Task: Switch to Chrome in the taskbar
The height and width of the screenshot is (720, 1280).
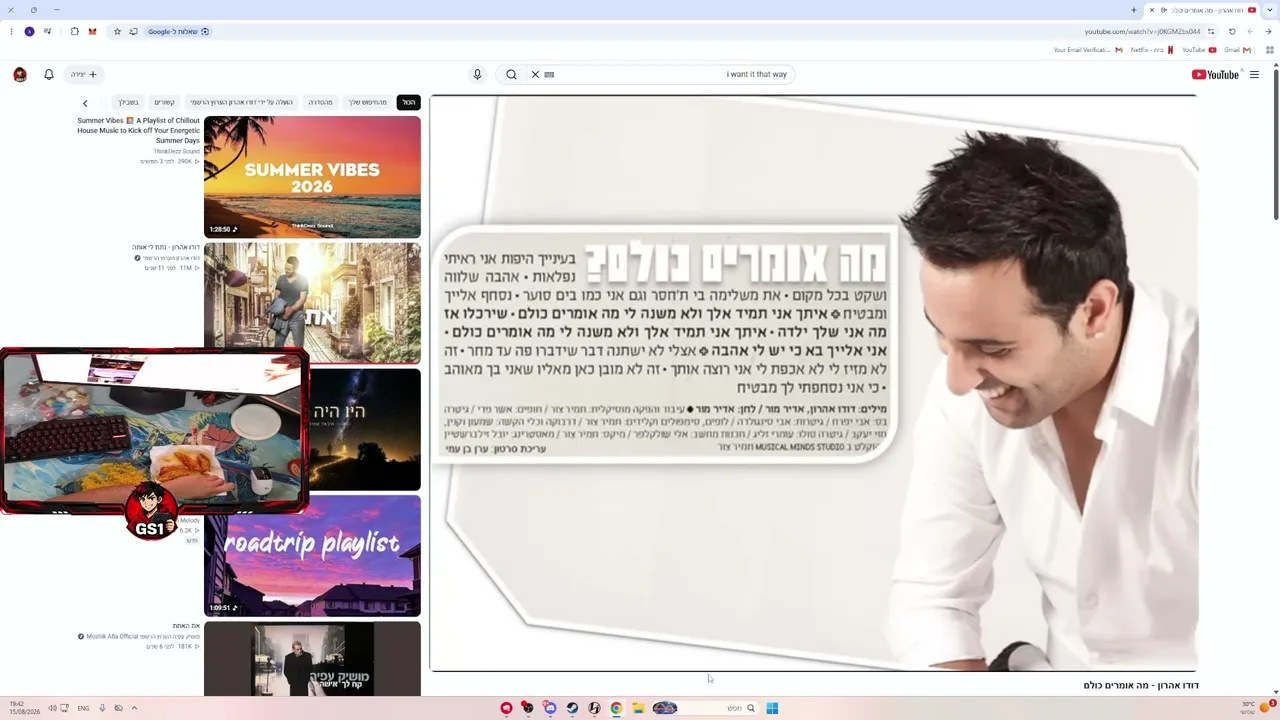Action: coord(616,708)
